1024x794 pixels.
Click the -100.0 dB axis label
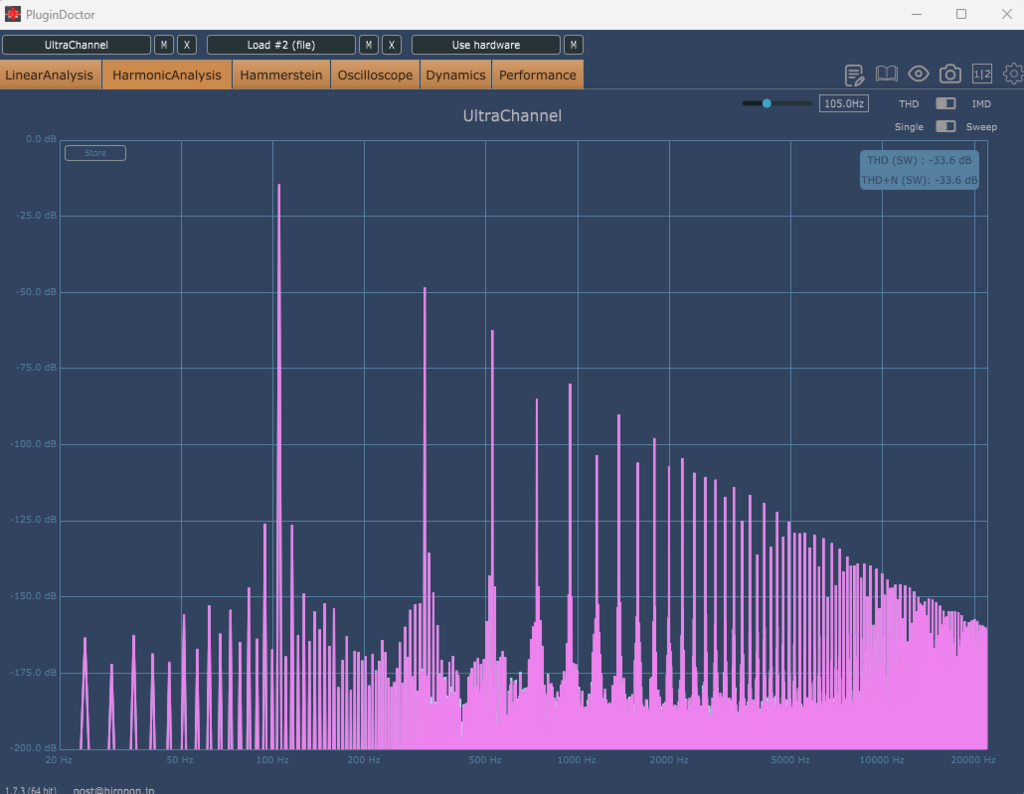point(33,444)
